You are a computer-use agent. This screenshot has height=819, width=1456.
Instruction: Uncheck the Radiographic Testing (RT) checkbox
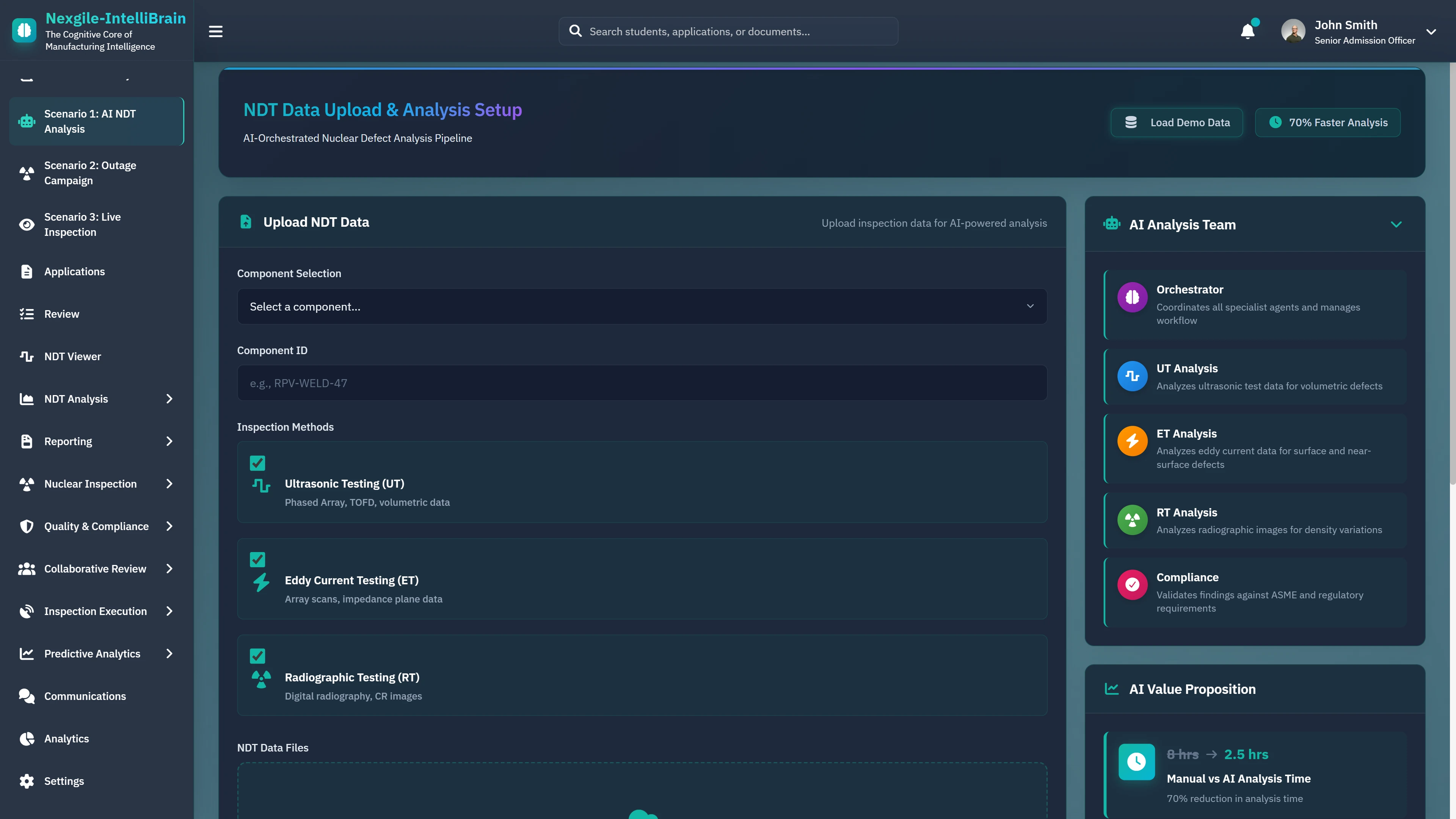[x=257, y=656]
